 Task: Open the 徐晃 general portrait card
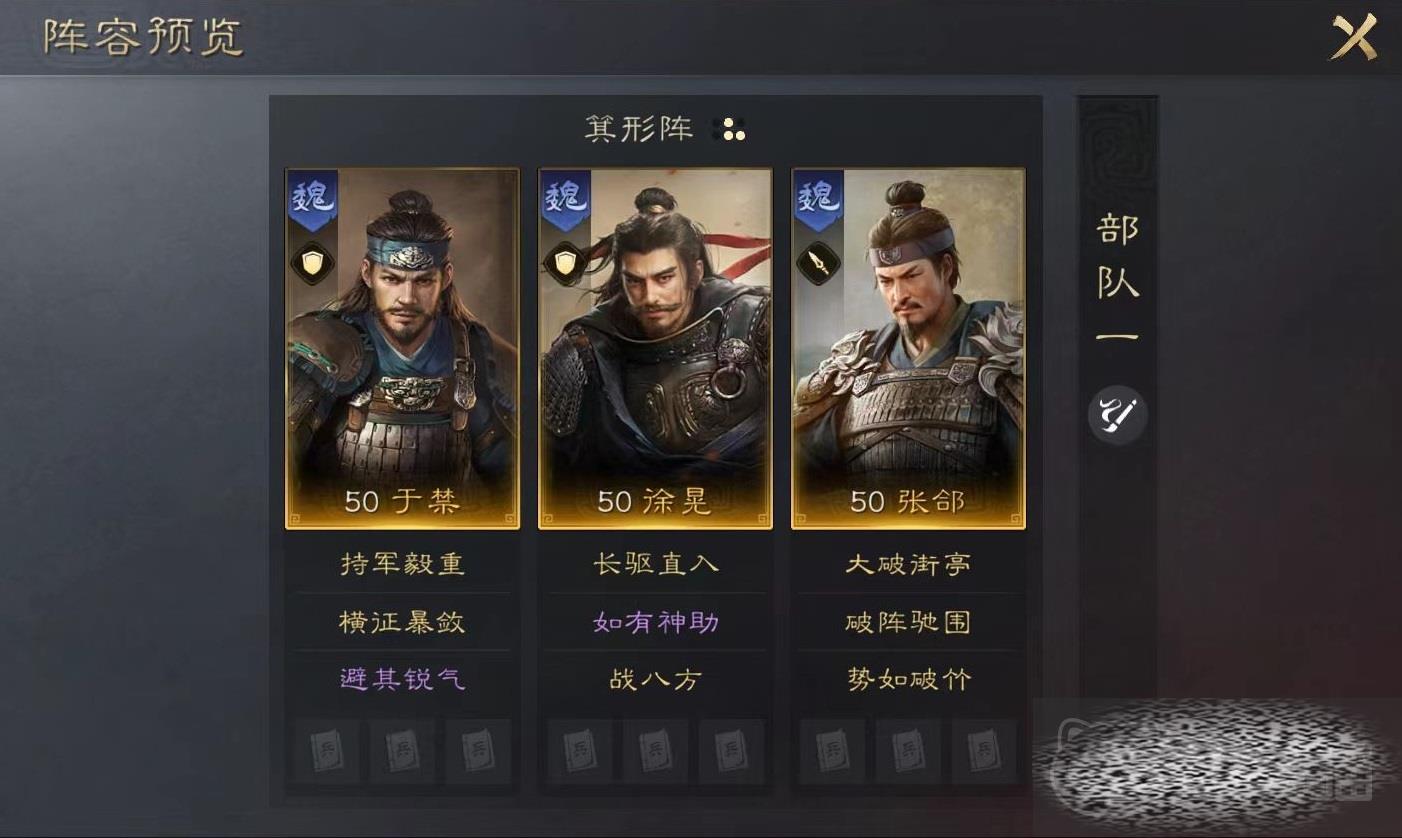click(x=655, y=348)
